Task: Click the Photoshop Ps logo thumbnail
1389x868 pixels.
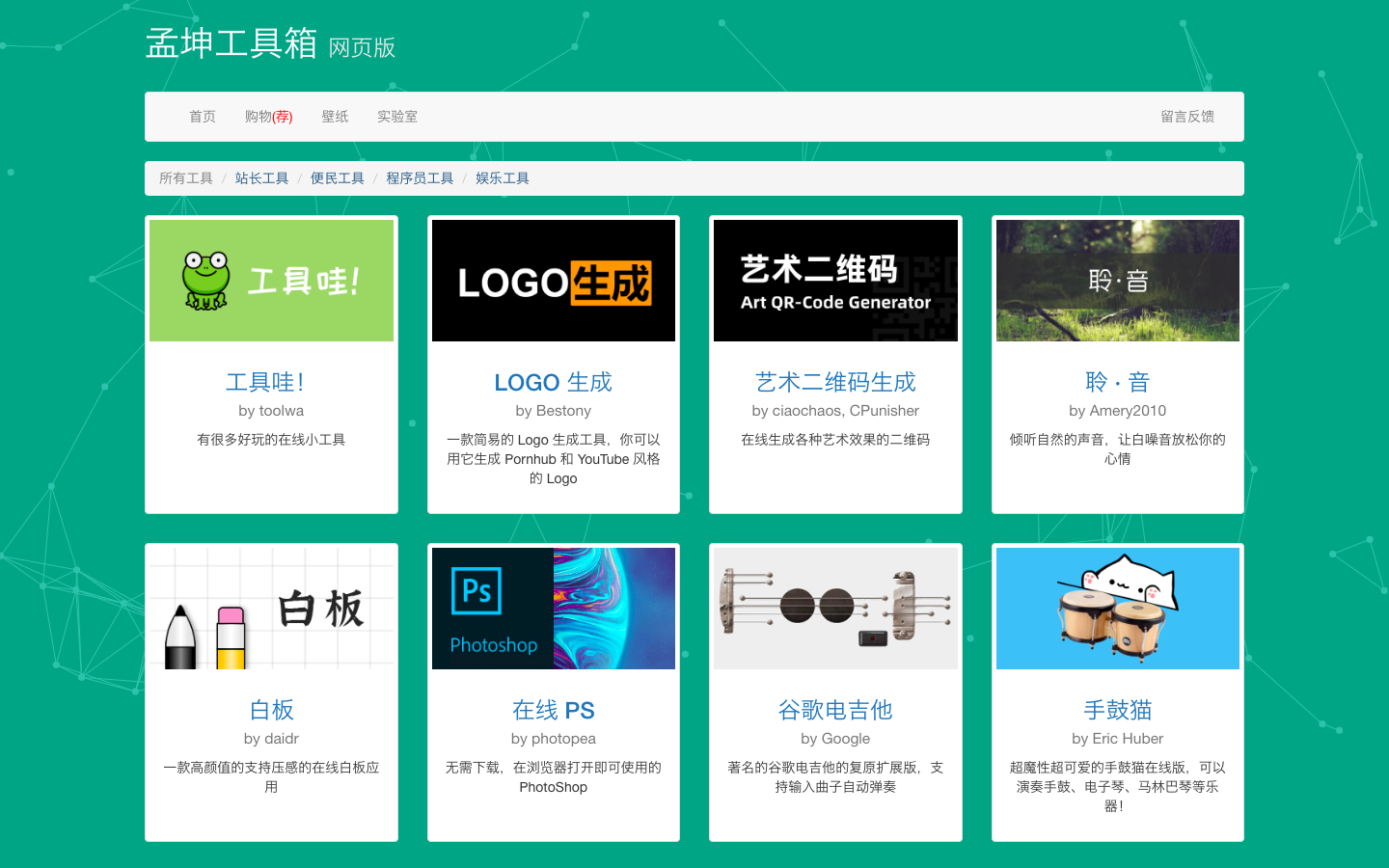Action: tap(553, 608)
